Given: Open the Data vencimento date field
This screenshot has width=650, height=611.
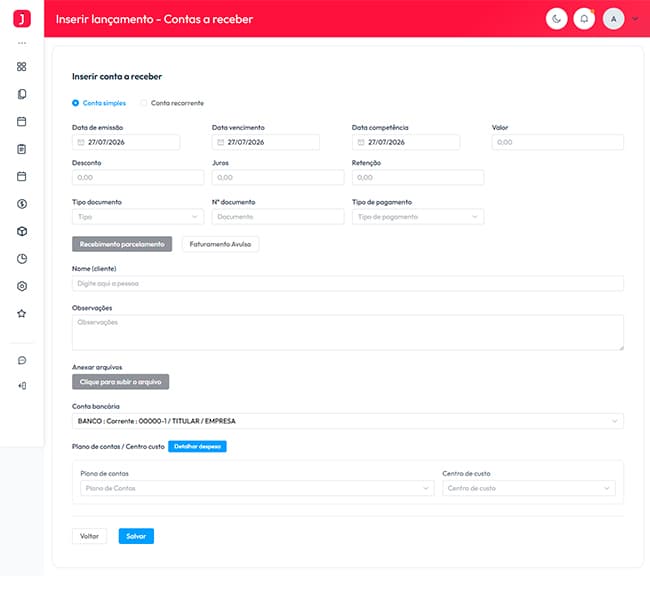Looking at the screenshot, I should [266, 142].
